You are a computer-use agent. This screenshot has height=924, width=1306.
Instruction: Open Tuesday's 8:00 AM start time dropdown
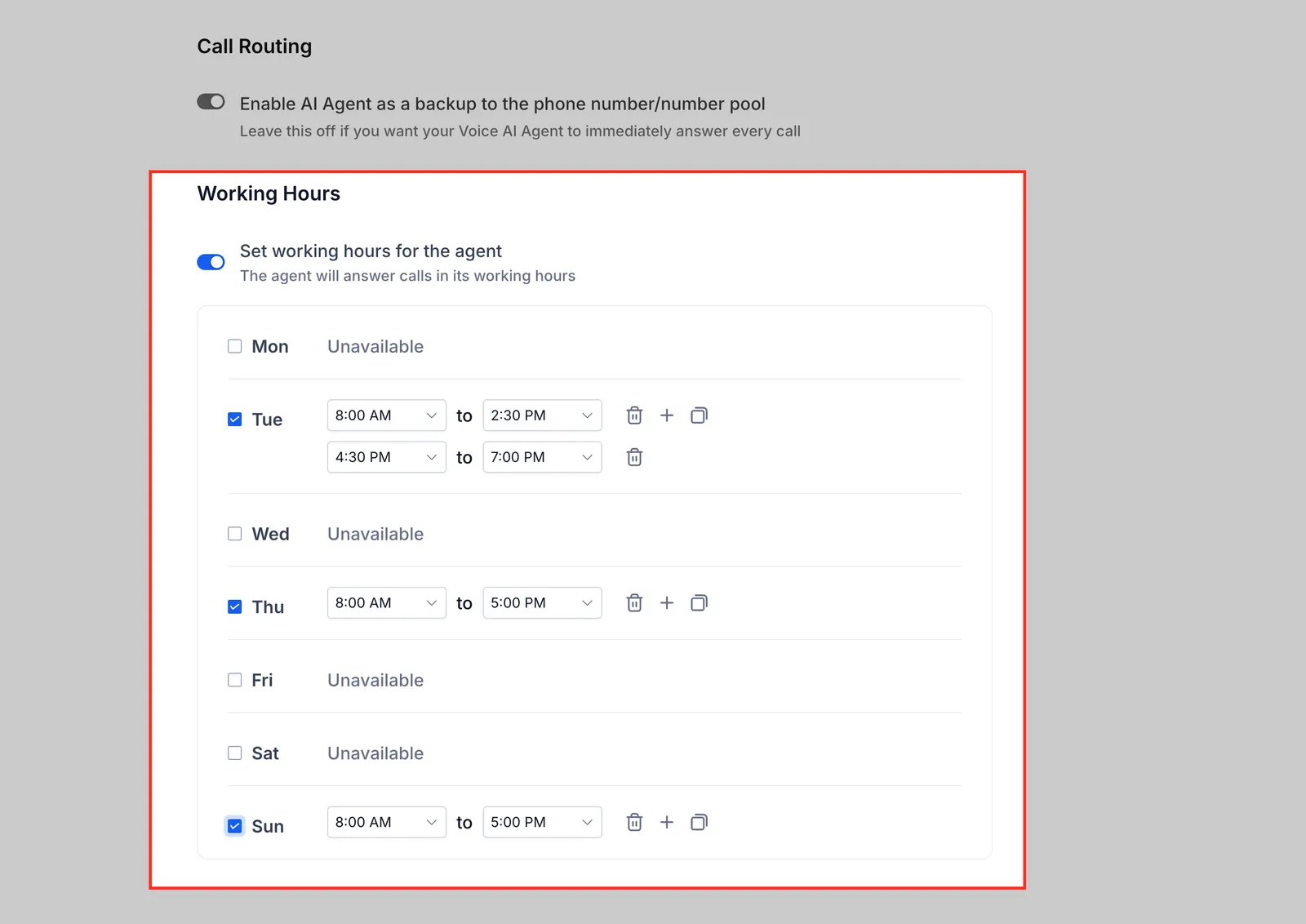[x=387, y=415]
